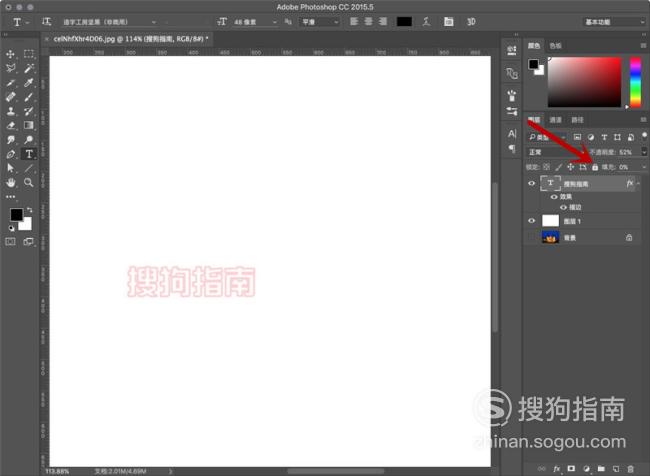Select the Zoom magnifier tool
Screen dimensions: 650x476
point(29,182)
